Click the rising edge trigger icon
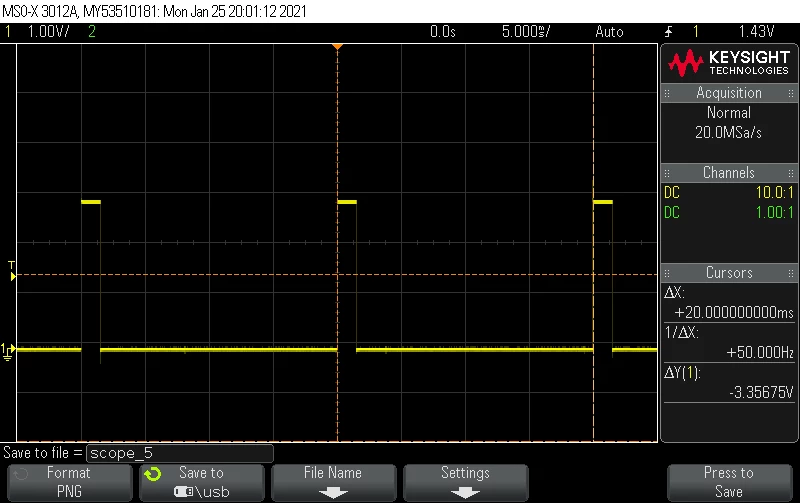The height and width of the screenshot is (503, 800). click(668, 32)
